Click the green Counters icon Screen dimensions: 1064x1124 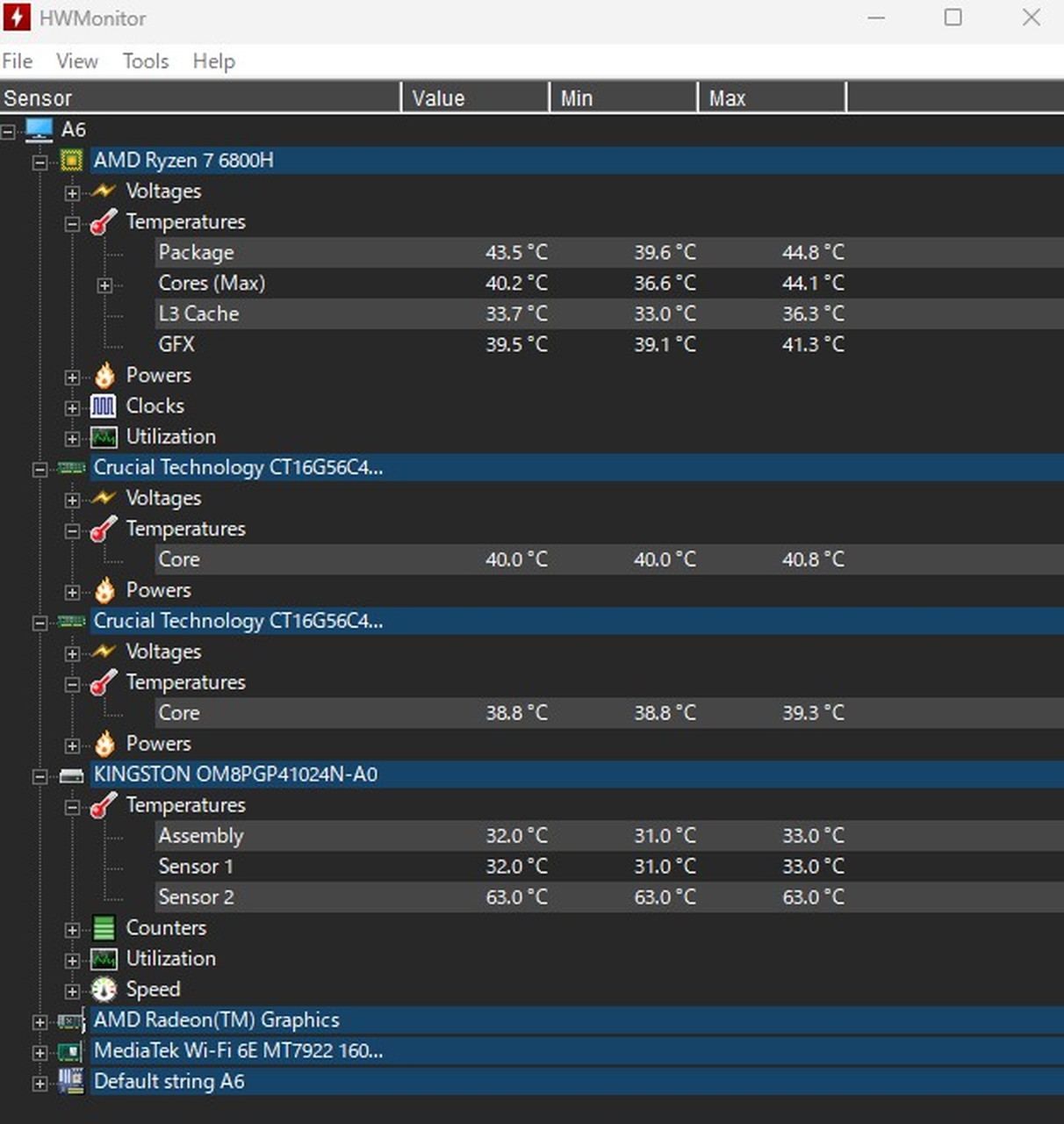pyautogui.click(x=104, y=928)
